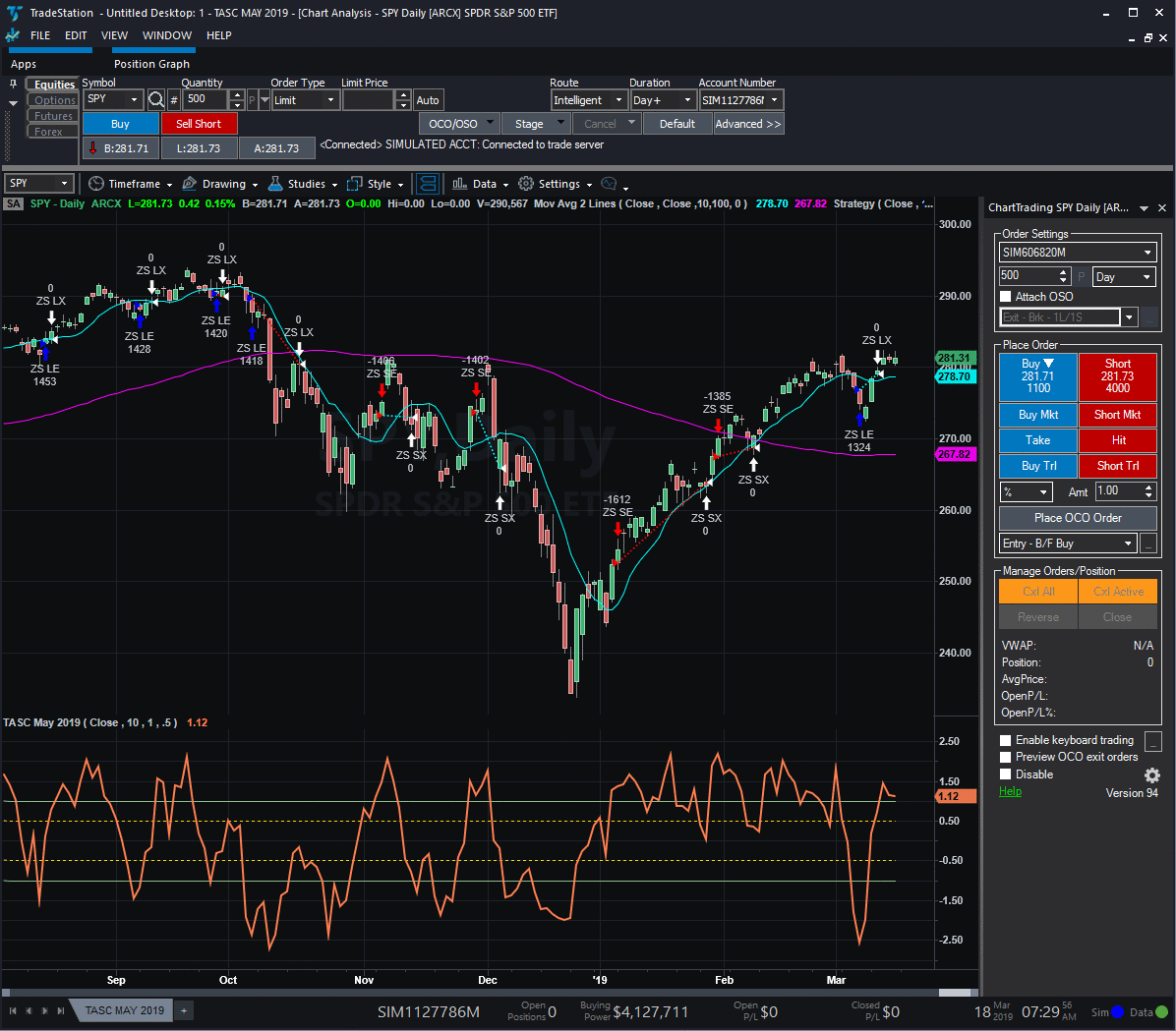Click the symbol lookup magnifying glass icon
This screenshot has width=1176, height=1031.
pyautogui.click(x=156, y=99)
